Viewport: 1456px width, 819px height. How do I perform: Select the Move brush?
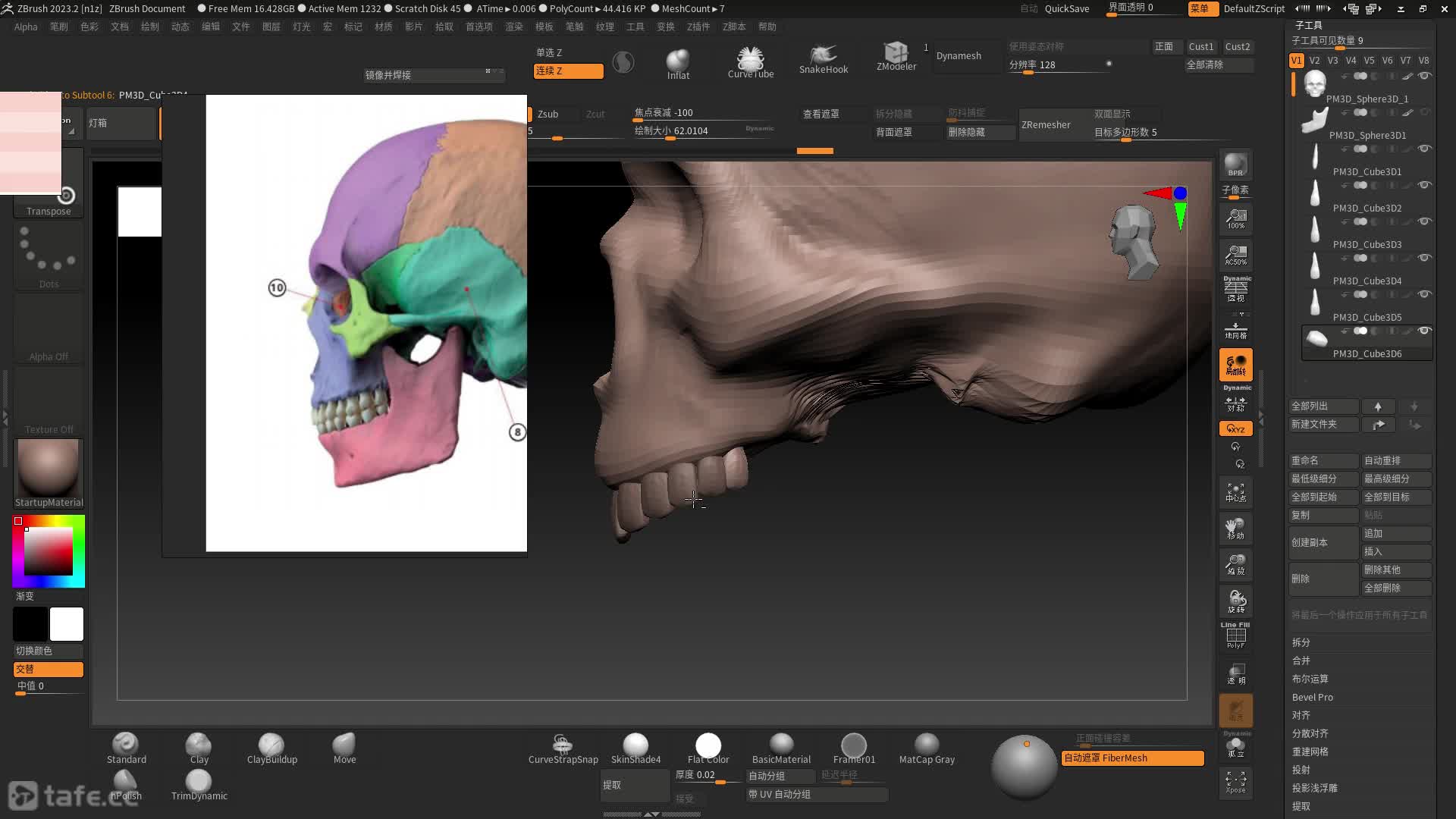(x=344, y=748)
